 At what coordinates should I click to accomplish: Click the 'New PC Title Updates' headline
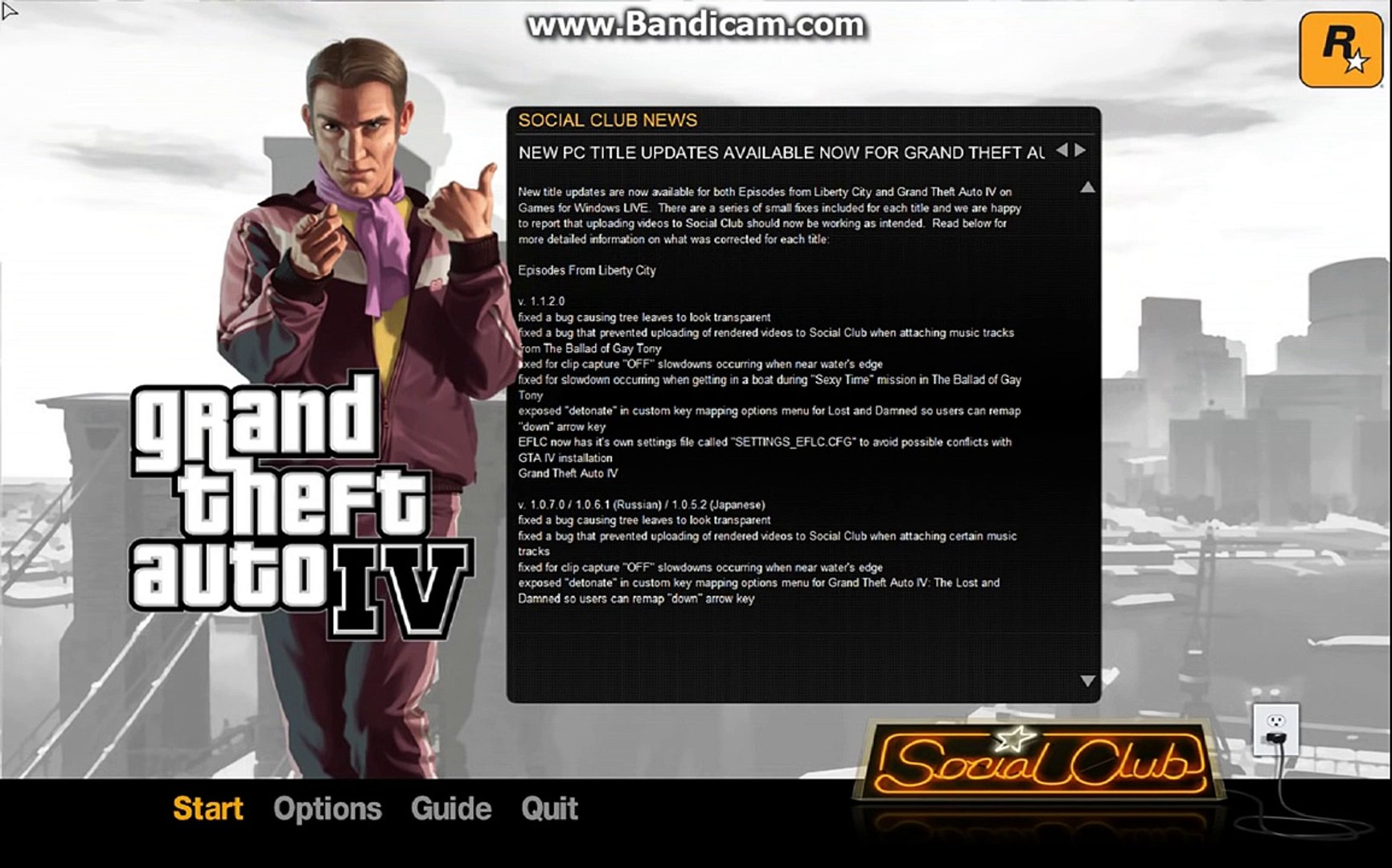click(781, 153)
